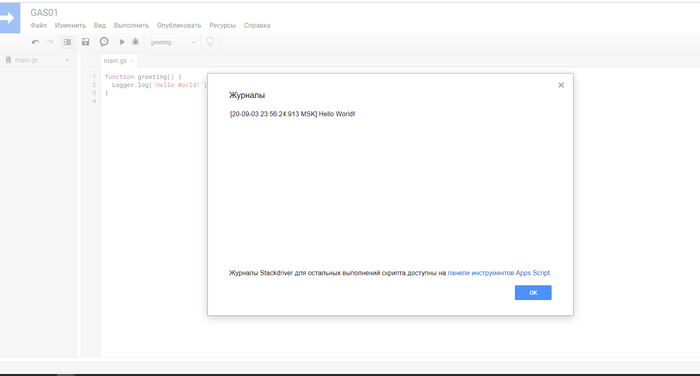This screenshot has height=376, width=700.
Task: Redo the last edit
Action: [50, 42]
